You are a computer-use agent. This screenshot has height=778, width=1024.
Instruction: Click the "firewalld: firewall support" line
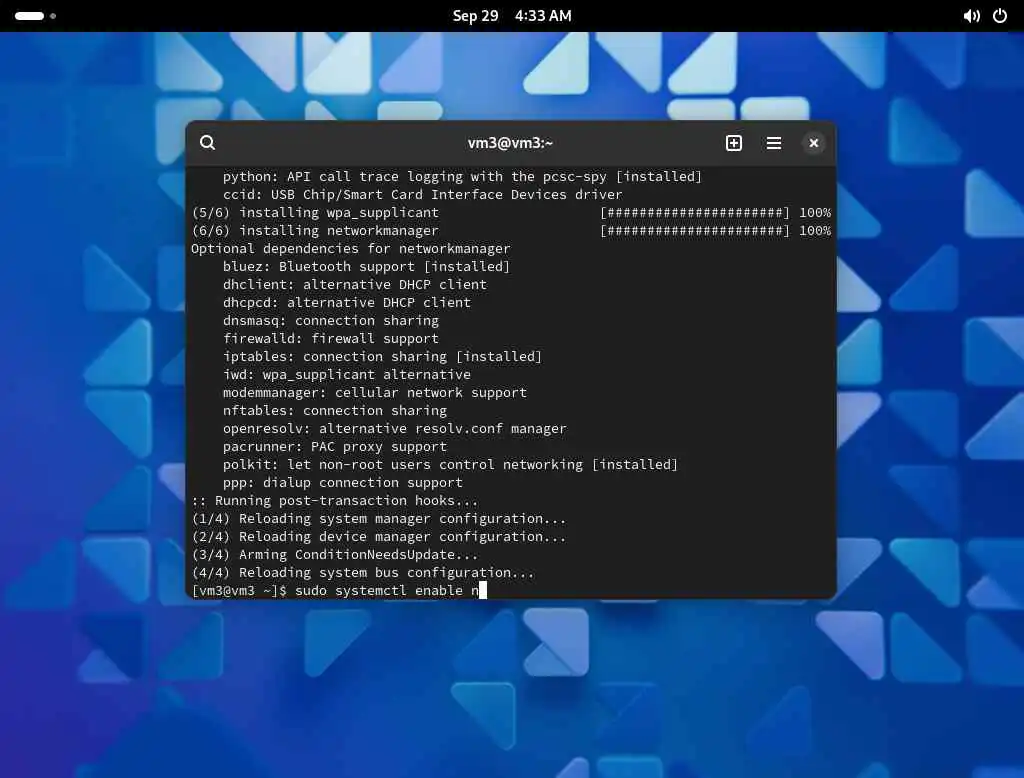330,338
